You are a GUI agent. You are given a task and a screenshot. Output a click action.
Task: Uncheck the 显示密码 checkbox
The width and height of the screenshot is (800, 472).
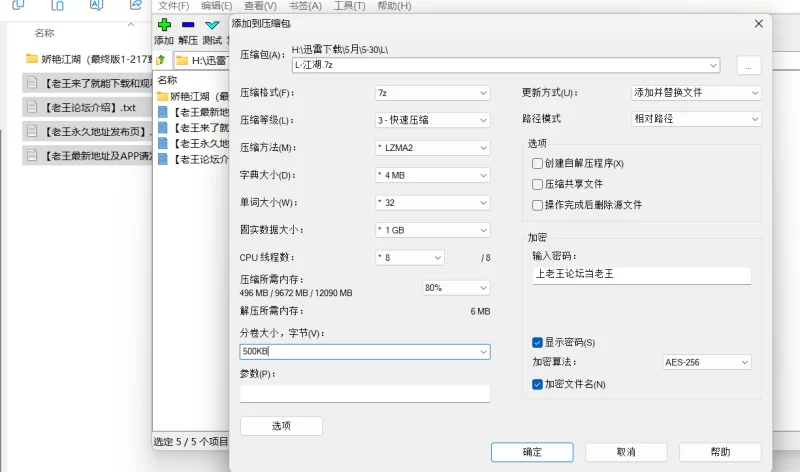pyautogui.click(x=537, y=342)
